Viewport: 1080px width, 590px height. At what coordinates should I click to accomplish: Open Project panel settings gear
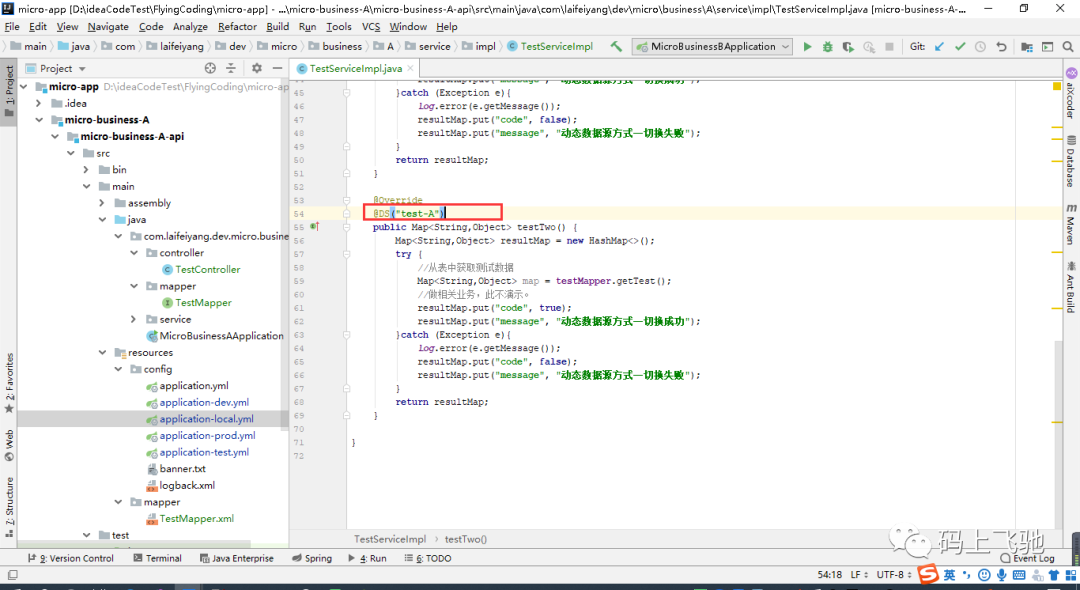click(x=256, y=68)
